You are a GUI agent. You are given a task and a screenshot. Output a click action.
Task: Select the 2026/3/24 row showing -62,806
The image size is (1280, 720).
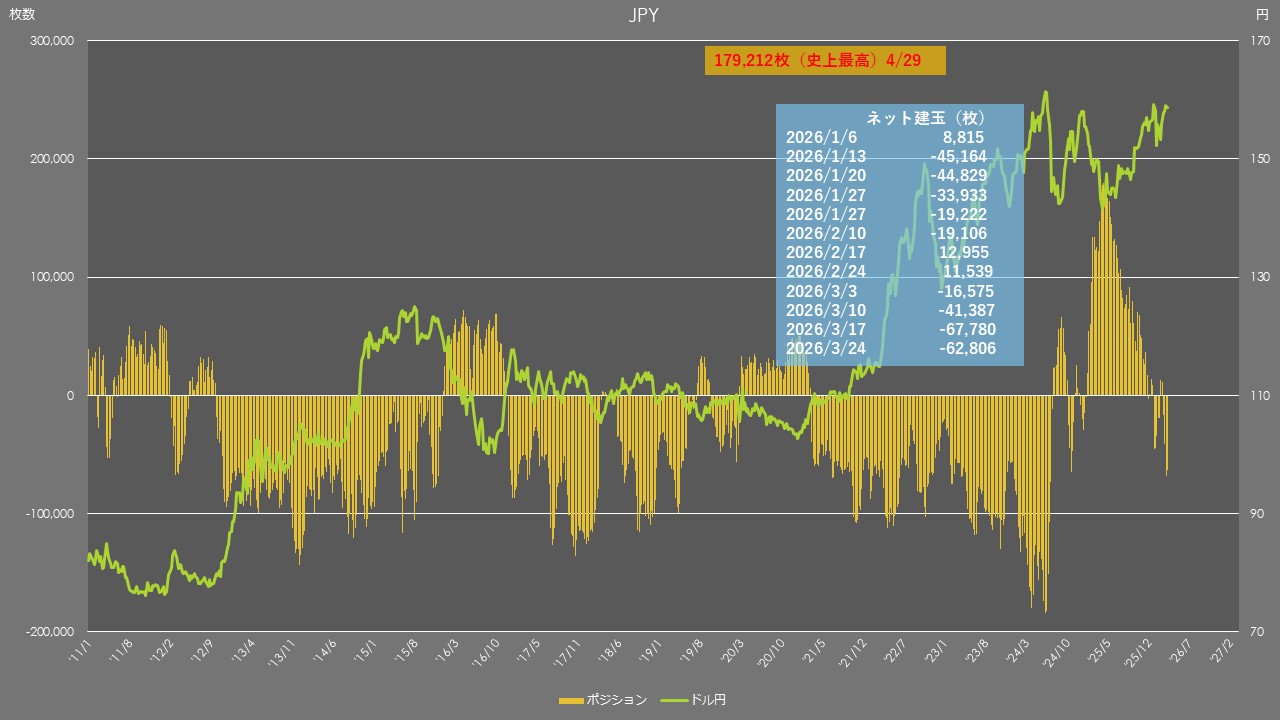pyautogui.click(x=899, y=348)
